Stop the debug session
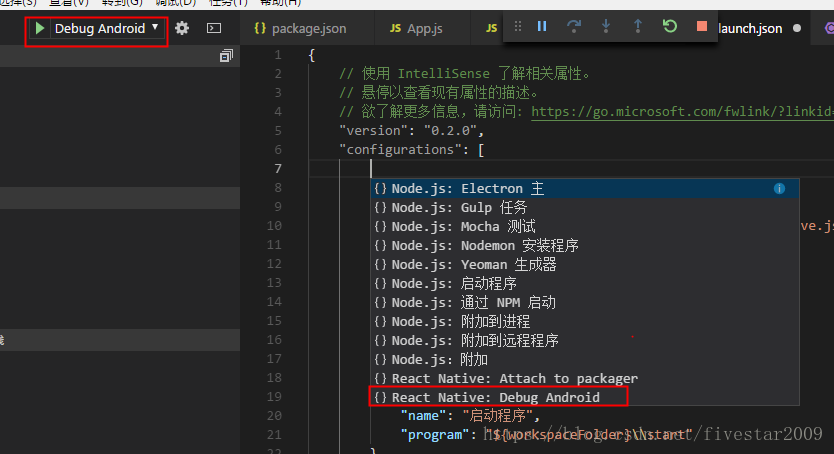This screenshot has width=834, height=454. [702, 26]
